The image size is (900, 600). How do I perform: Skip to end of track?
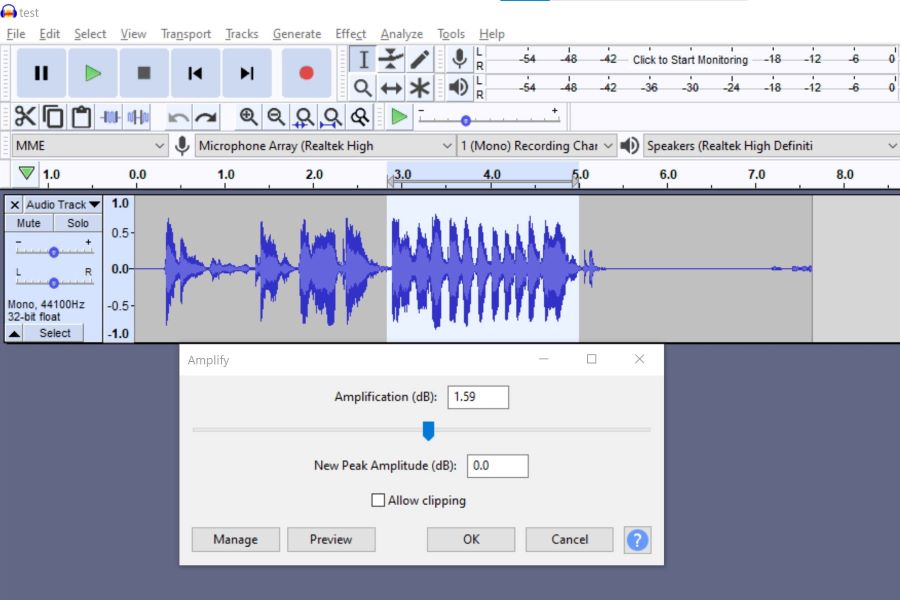(x=247, y=73)
